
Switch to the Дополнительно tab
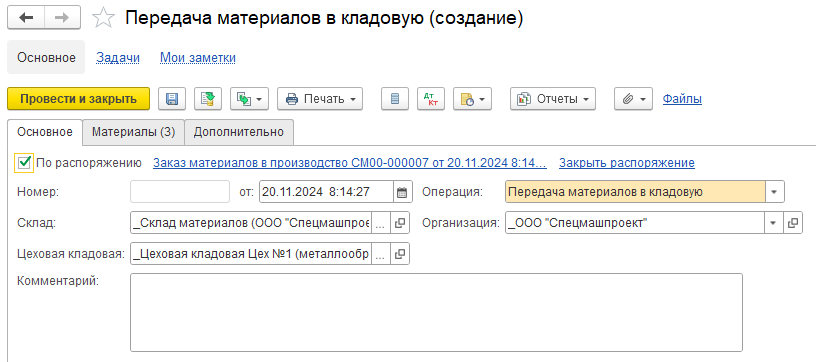click(239, 132)
